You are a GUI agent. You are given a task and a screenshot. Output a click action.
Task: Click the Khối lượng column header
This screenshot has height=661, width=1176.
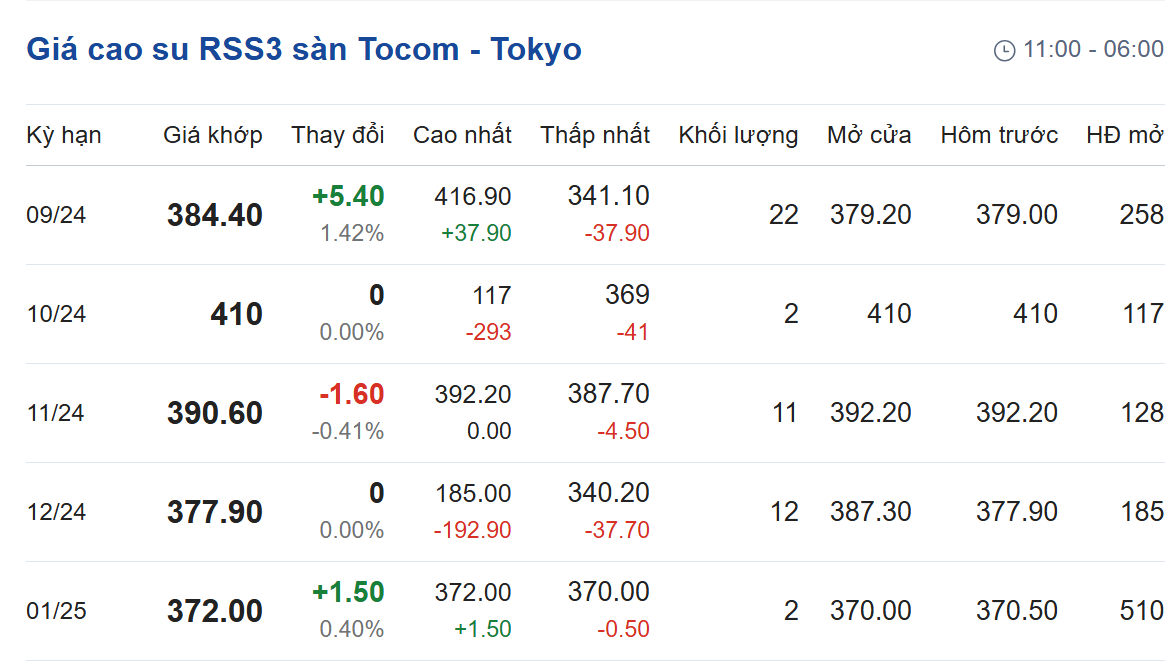tap(738, 135)
